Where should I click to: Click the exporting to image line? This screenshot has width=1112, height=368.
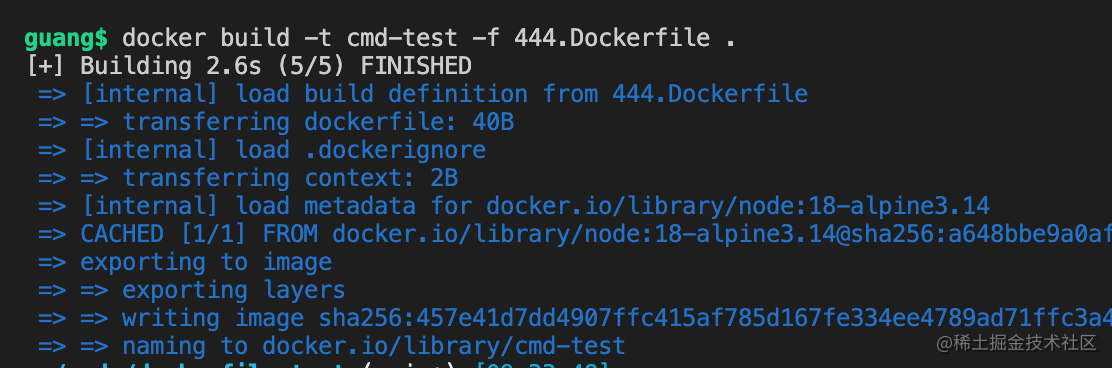185,262
